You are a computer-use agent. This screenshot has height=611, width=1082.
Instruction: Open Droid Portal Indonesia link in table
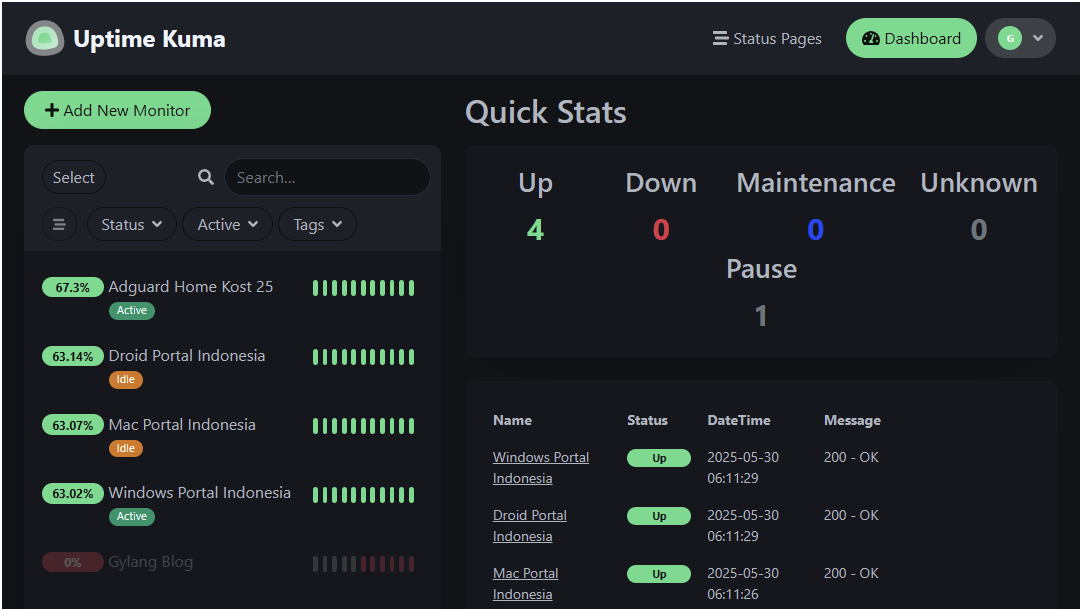point(530,526)
